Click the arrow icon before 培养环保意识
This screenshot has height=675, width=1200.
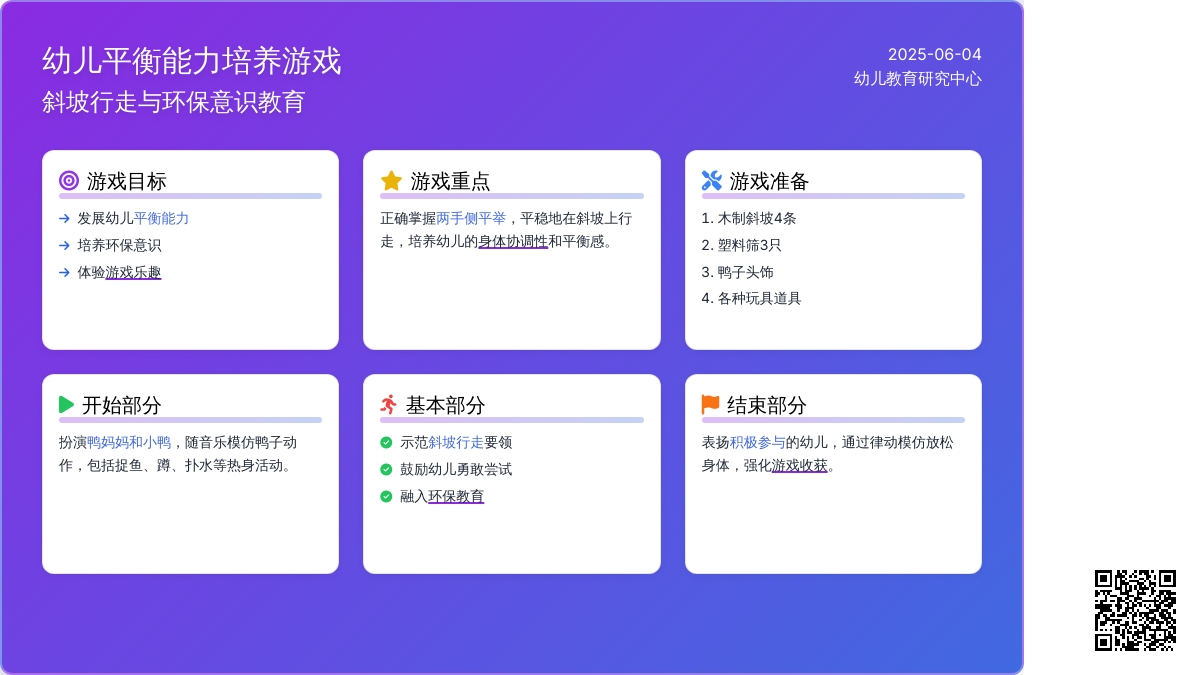(x=64, y=245)
